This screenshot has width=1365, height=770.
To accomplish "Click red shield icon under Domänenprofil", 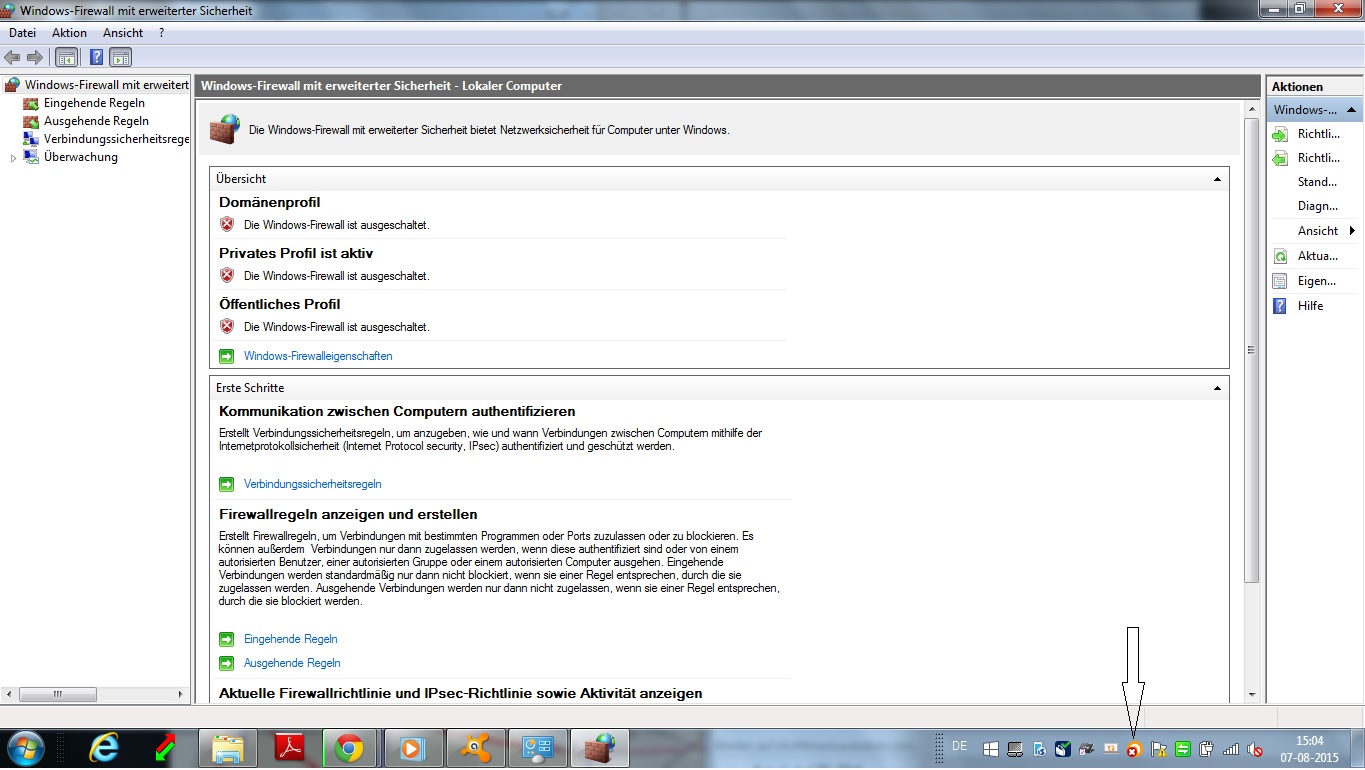I will [x=227, y=224].
